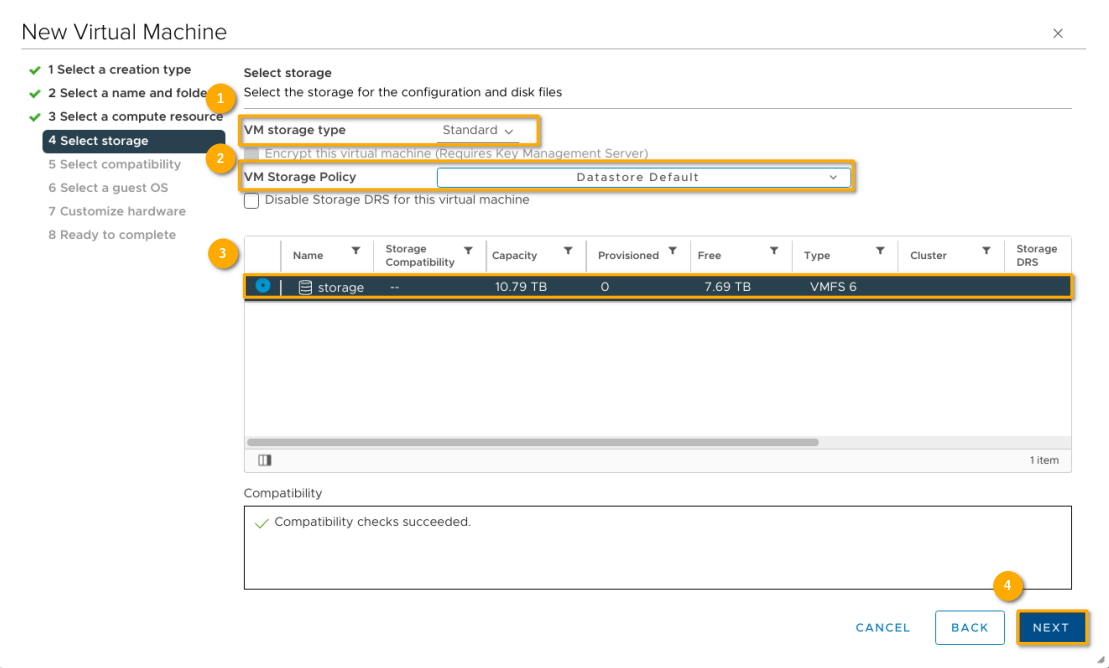
Task: Open the Provisioned column filter icon
Action: tap(673, 252)
